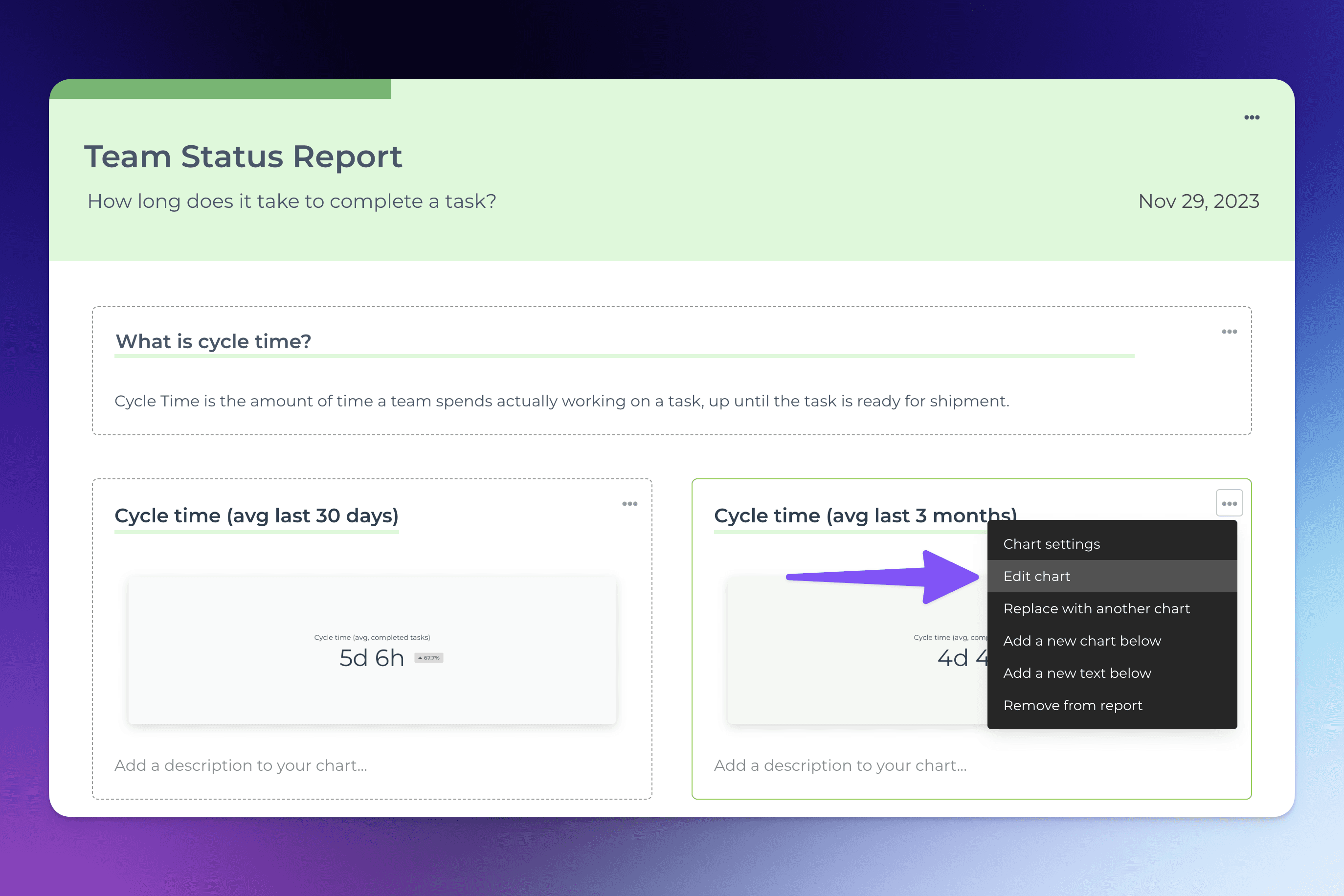This screenshot has width=1344, height=896.
Task: Choose 'Add a new text below'
Action: pyautogui.click(x=1076, y=673)
